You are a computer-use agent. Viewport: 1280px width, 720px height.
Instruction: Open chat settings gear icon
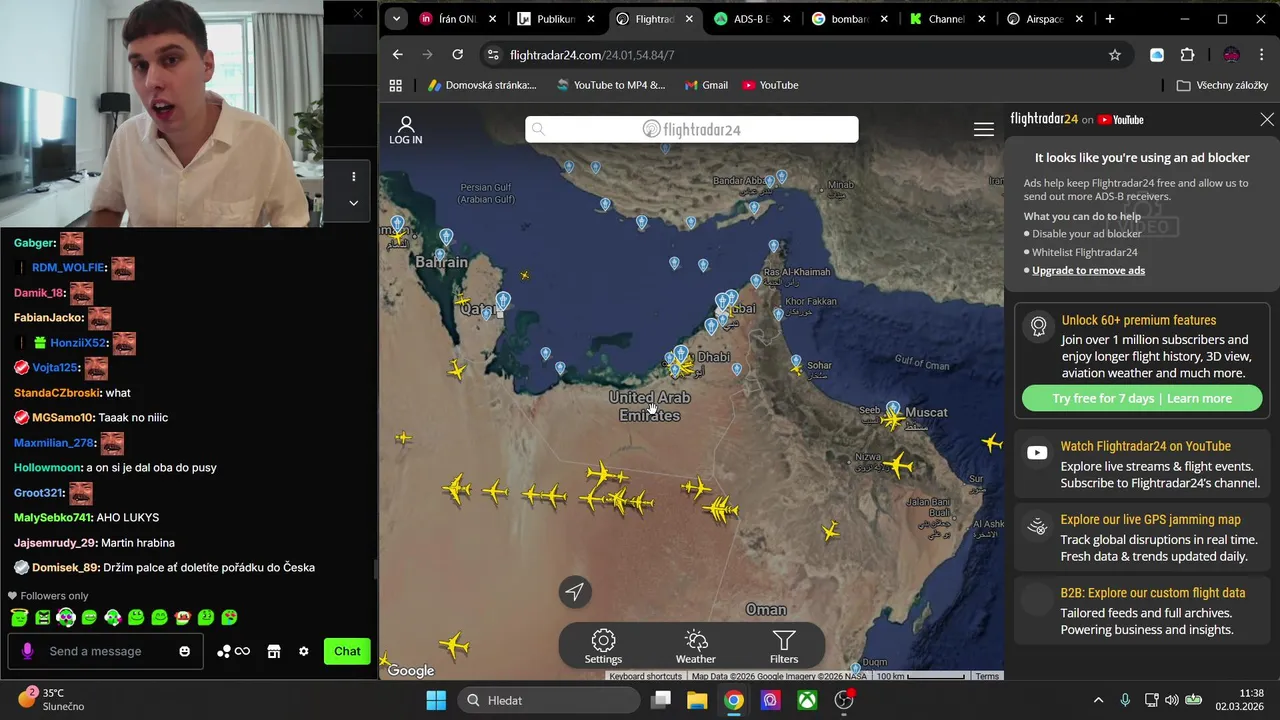pos(304,651)
